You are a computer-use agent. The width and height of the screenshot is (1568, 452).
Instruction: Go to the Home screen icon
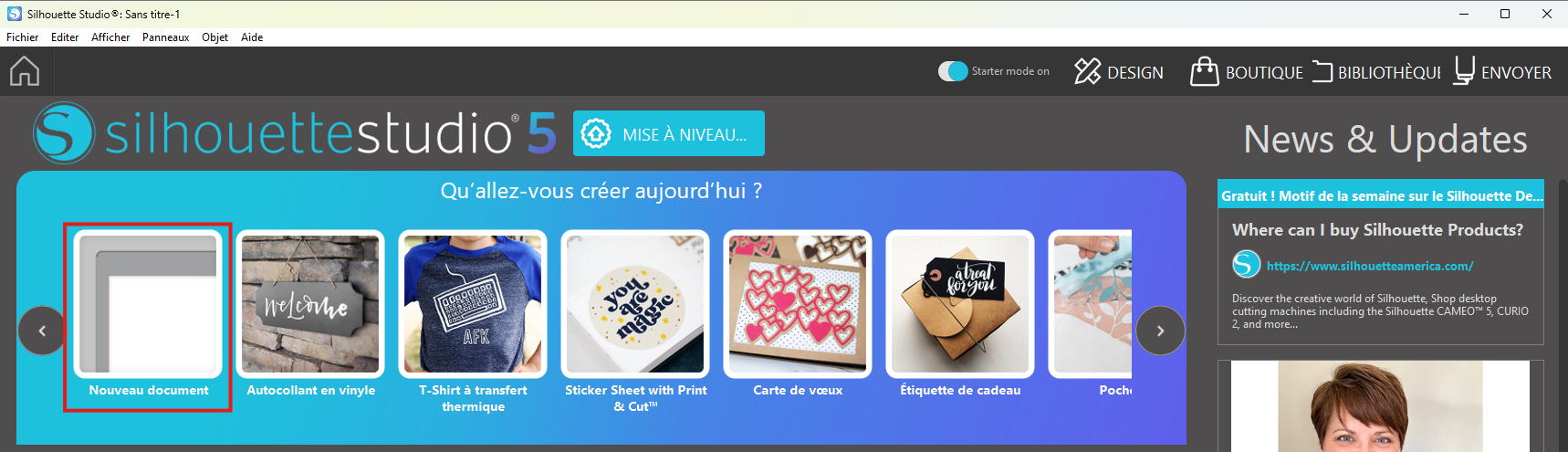pos(25,71)
